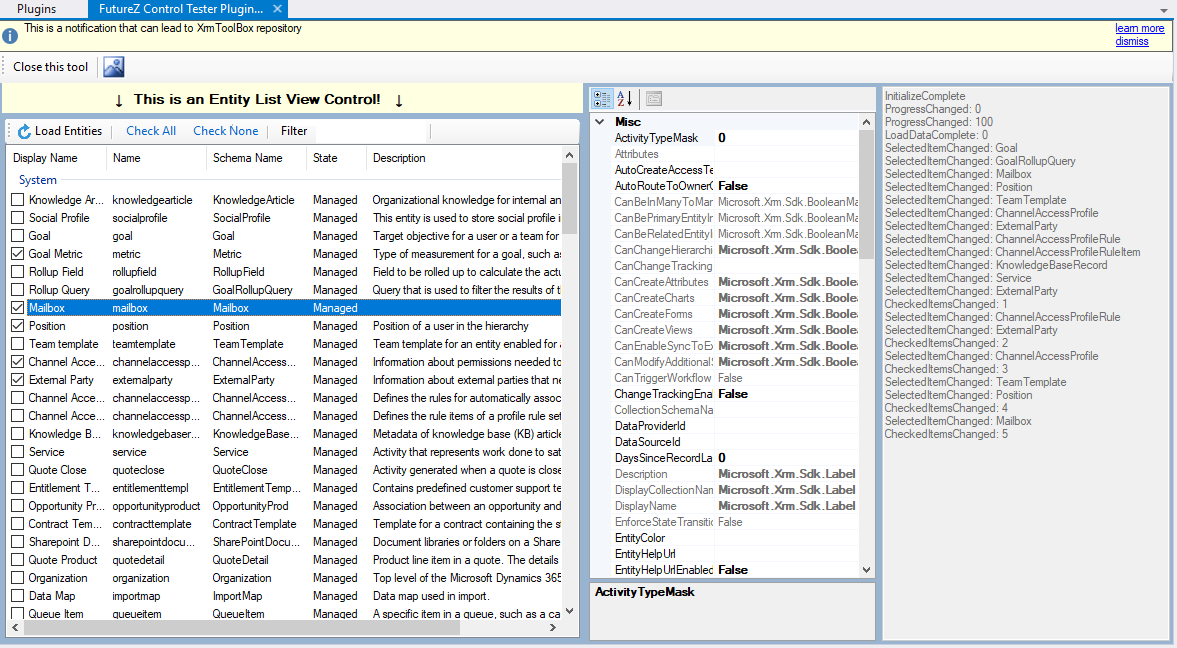
Task: Select the EntityColor property
Action: click(x=640, y=538)
